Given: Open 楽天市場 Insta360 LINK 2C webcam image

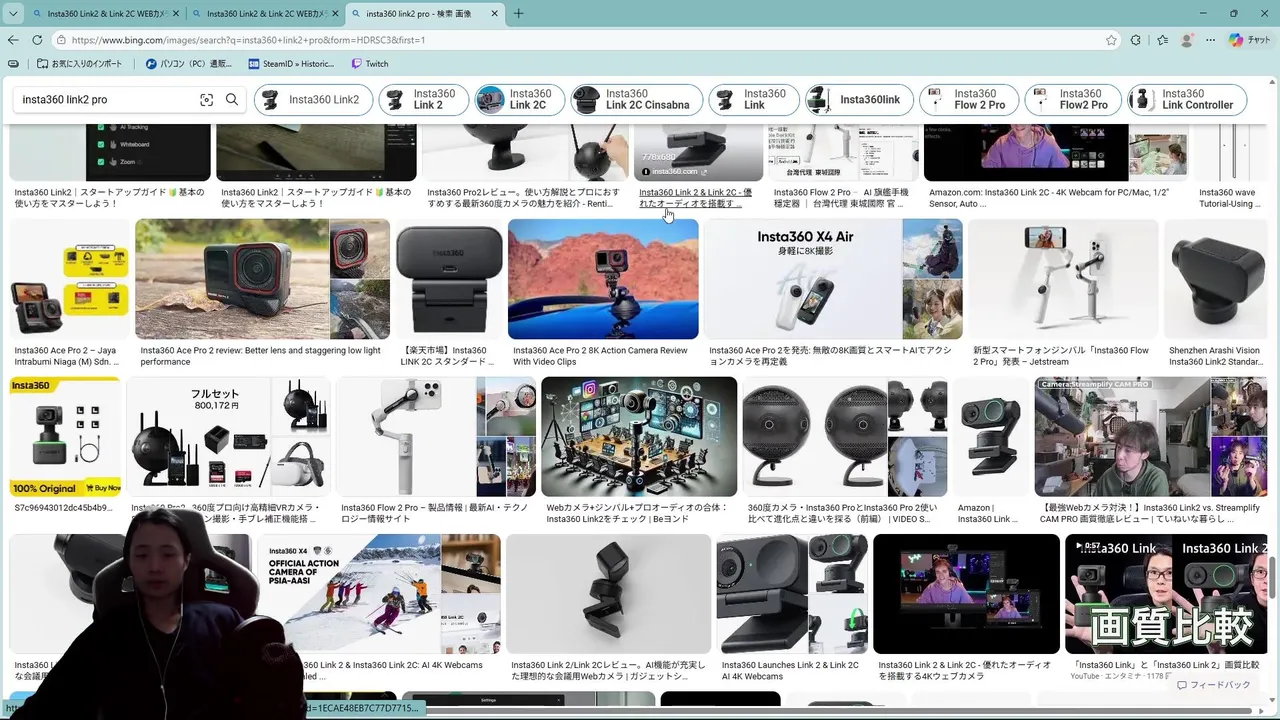Looking at the screenshot, I should [x=449, y=279].
